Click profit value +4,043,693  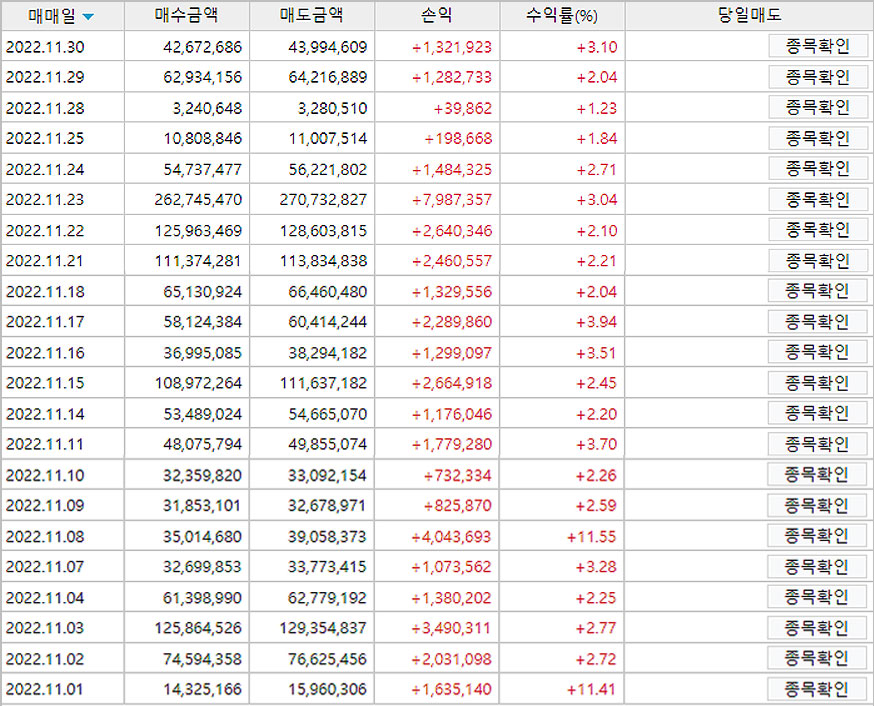tap(451, 537)
